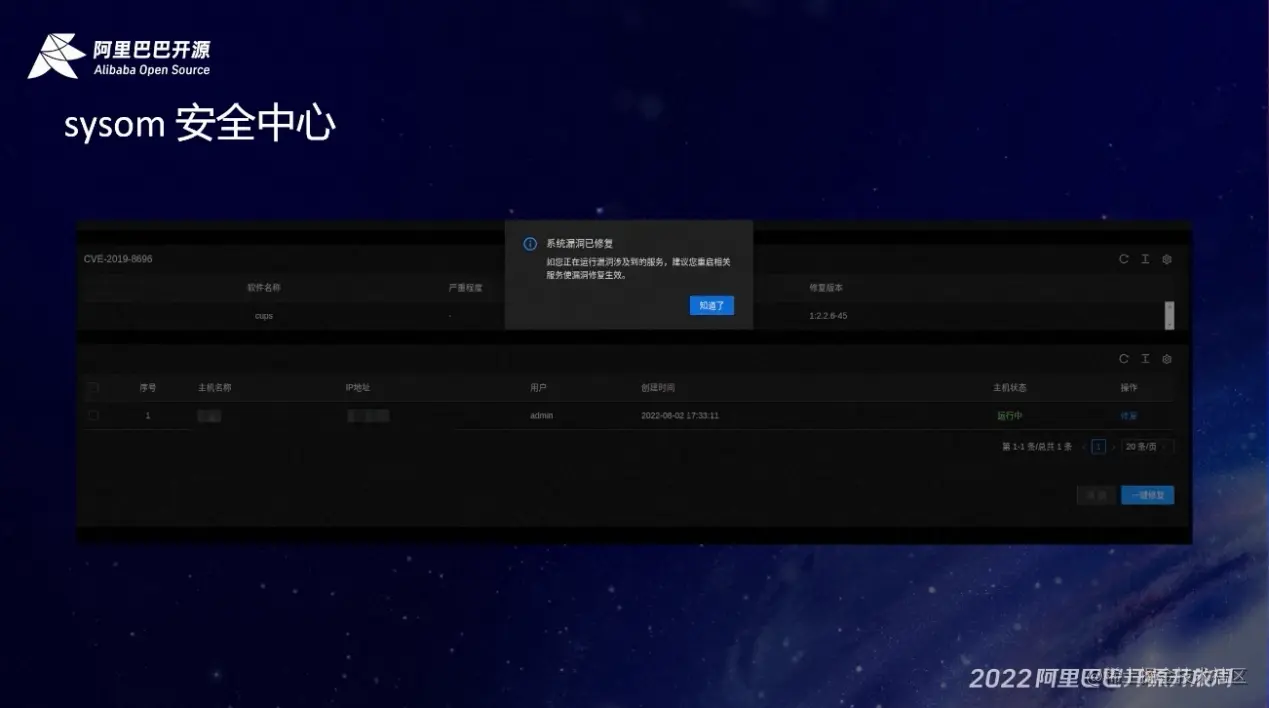Click the 严重程度 column header
1269x708 pixels.
pyautogui.click(x=465, y=288)
